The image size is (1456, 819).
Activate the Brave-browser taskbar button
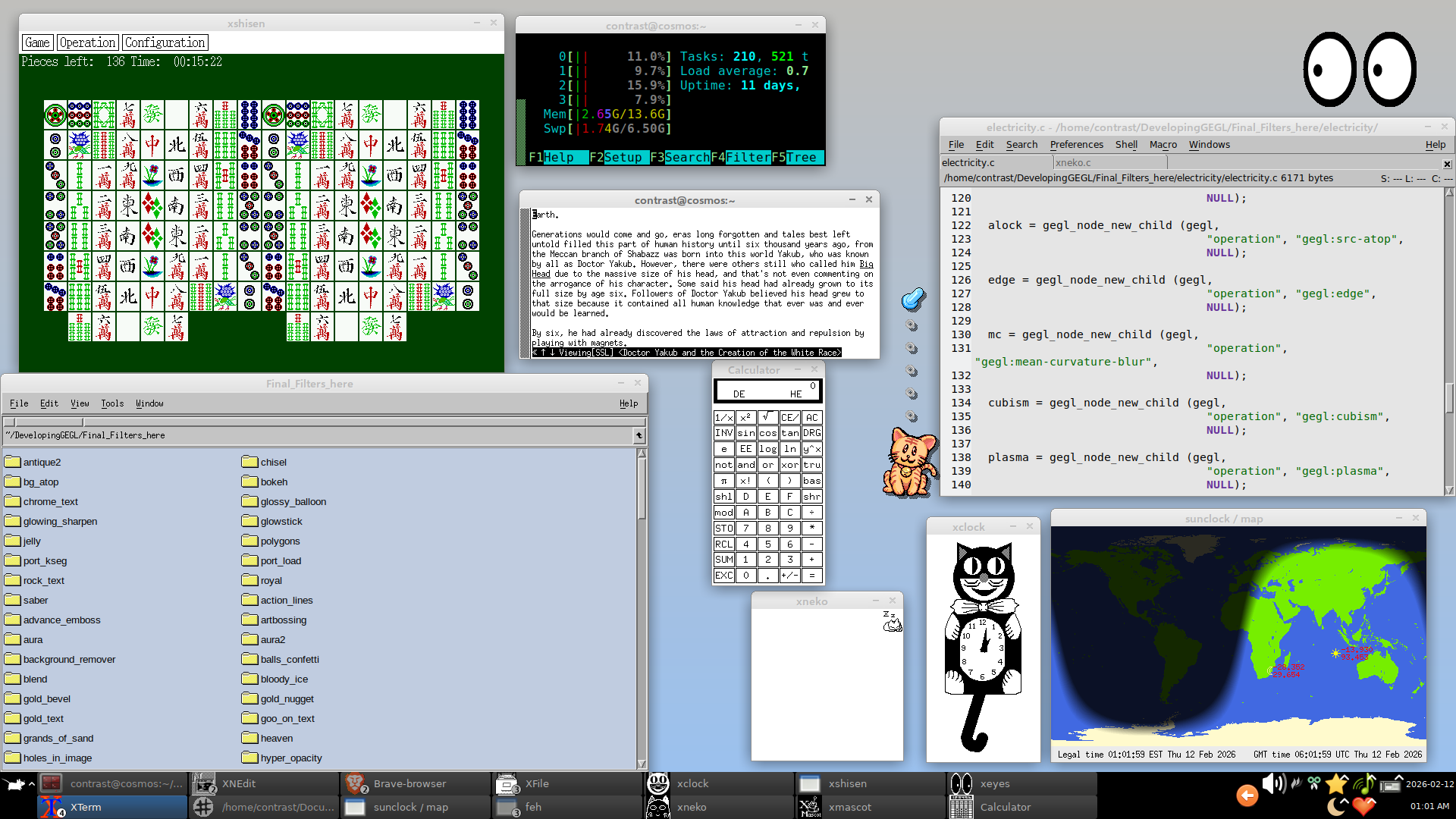(x=409, y=783)
